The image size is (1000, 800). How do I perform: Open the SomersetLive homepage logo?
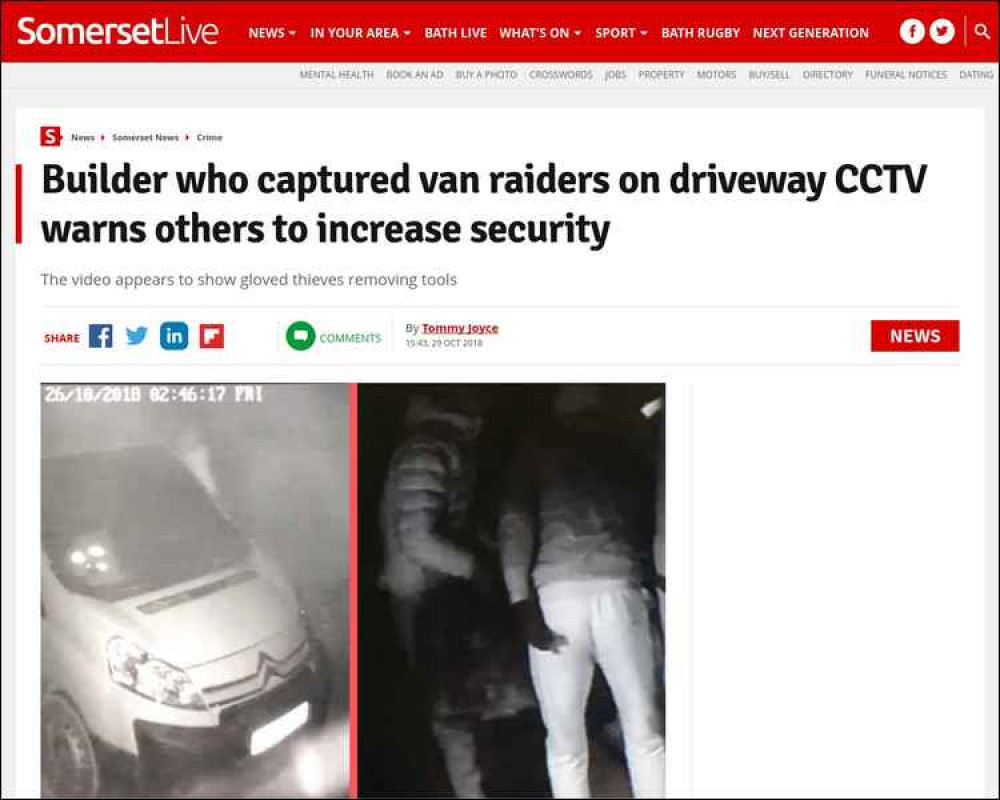pyautogui.click(x=117, y=31)
